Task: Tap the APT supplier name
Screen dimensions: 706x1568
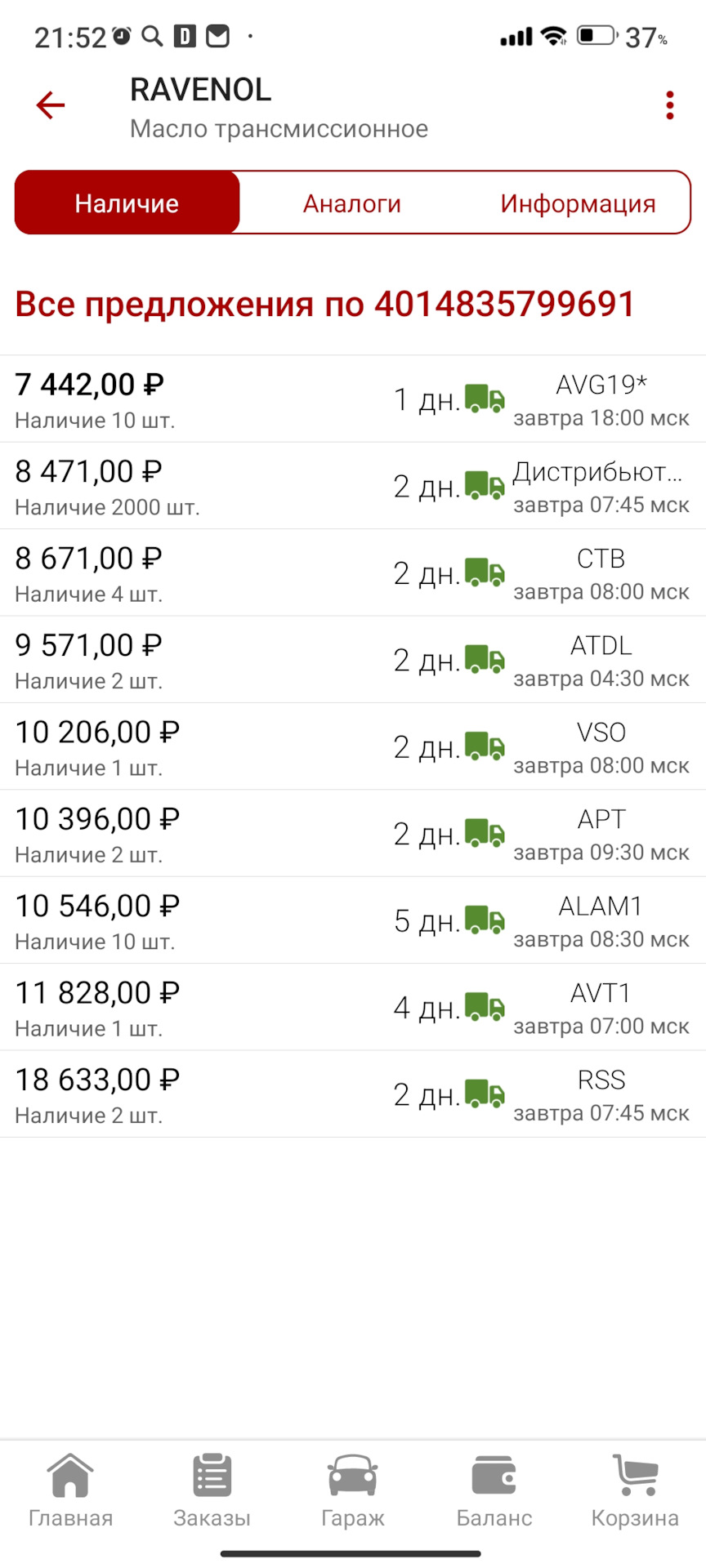Action: pos(601,819)
